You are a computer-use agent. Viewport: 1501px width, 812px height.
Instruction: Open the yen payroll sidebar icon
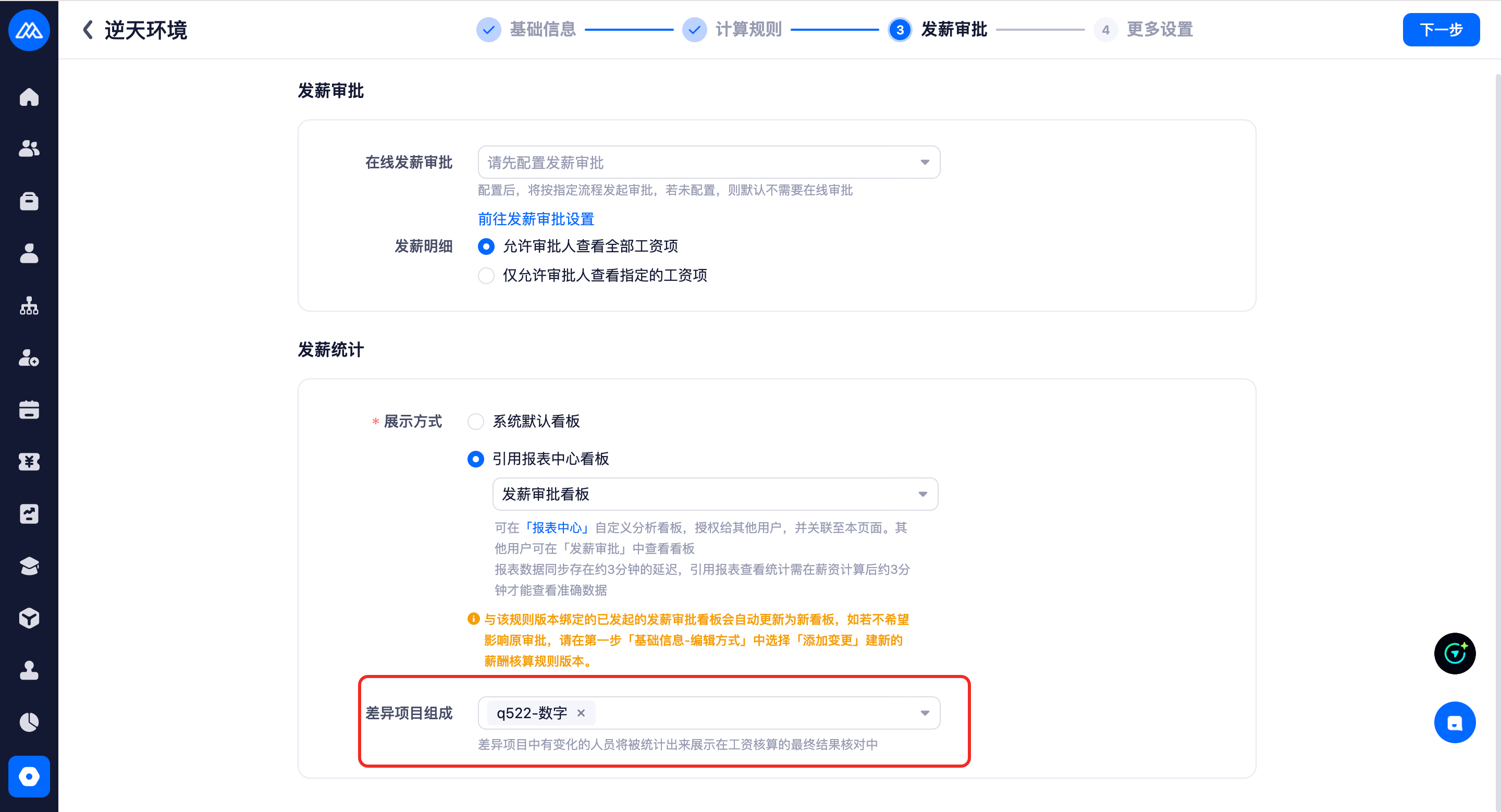tap(29, 462)
